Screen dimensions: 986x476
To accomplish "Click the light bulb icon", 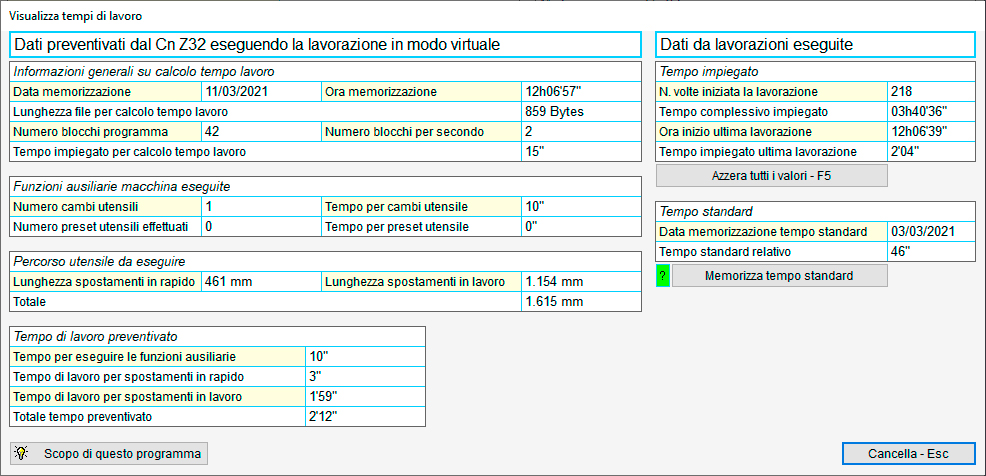I will 22,453.
